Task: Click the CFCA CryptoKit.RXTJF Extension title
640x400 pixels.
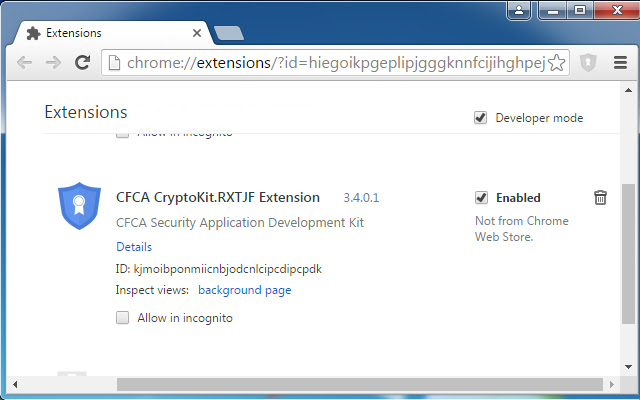Action: pyautogui.click(x=218, y=198)
